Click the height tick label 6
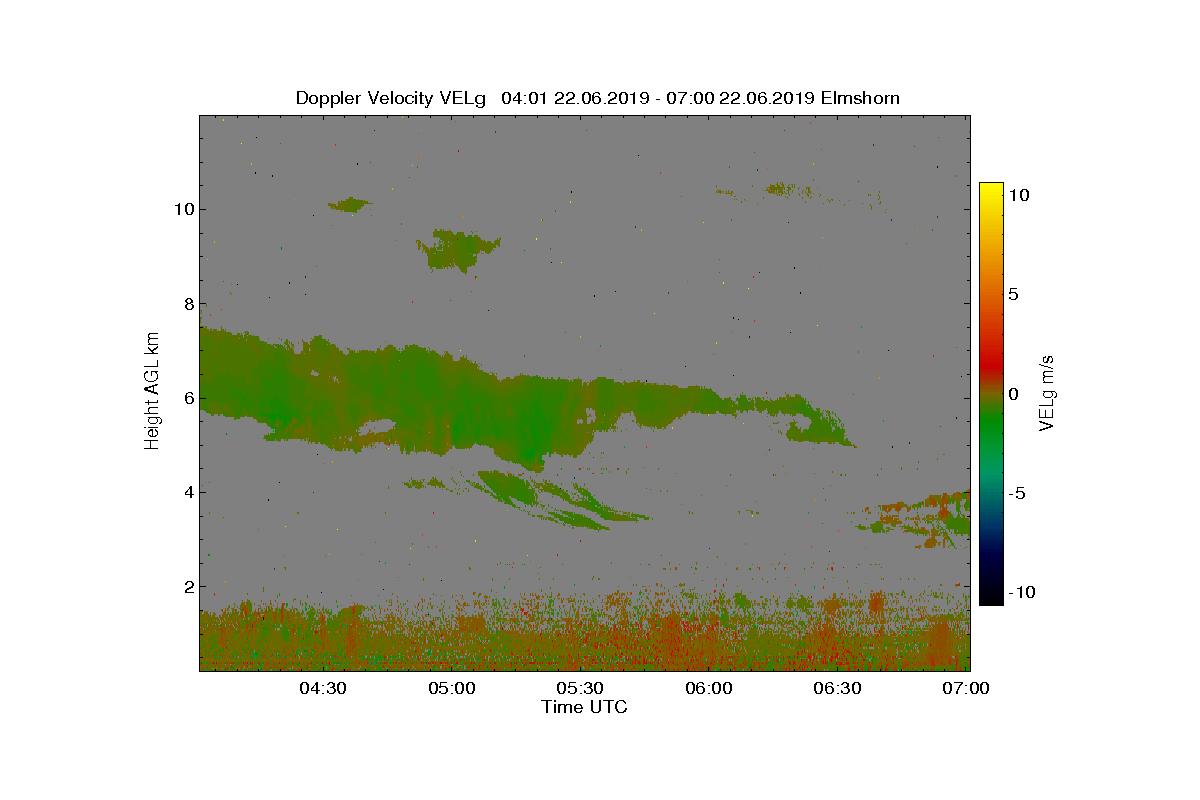1200x800 pixels. (x=188, y=398)
